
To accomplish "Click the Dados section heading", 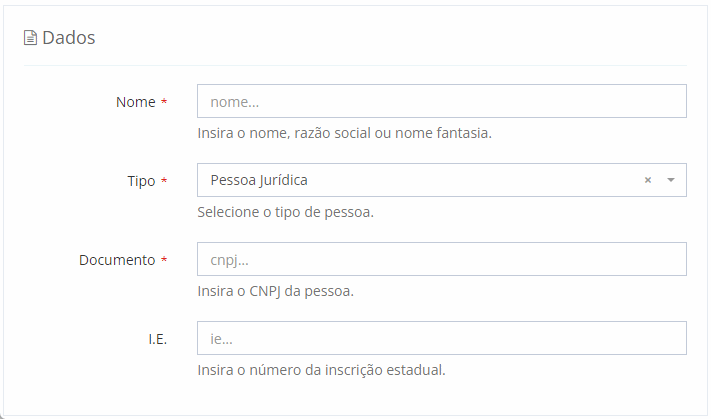I will tap(68, 38).
